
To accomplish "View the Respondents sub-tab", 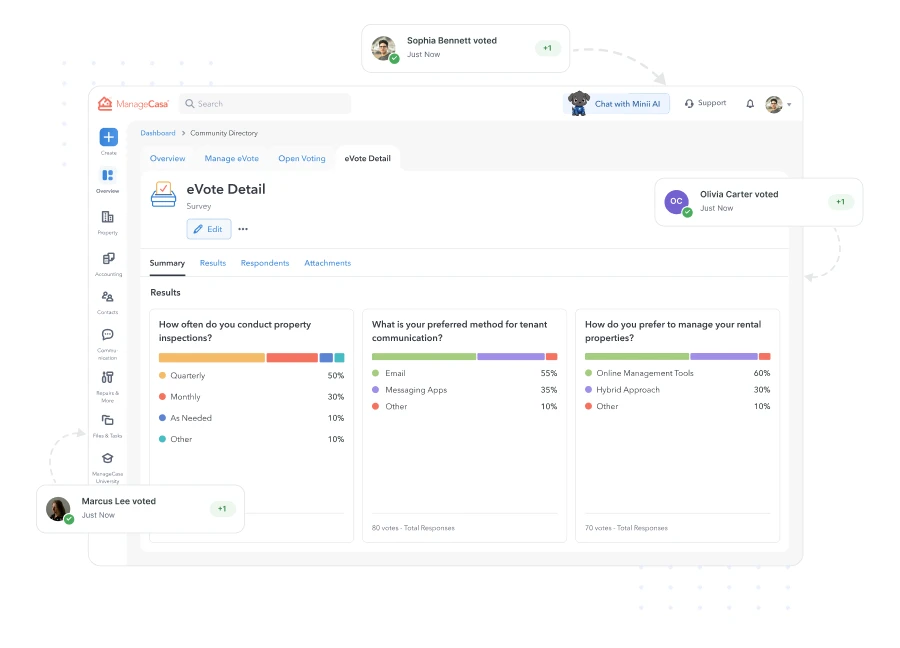I will click(265, 263).
